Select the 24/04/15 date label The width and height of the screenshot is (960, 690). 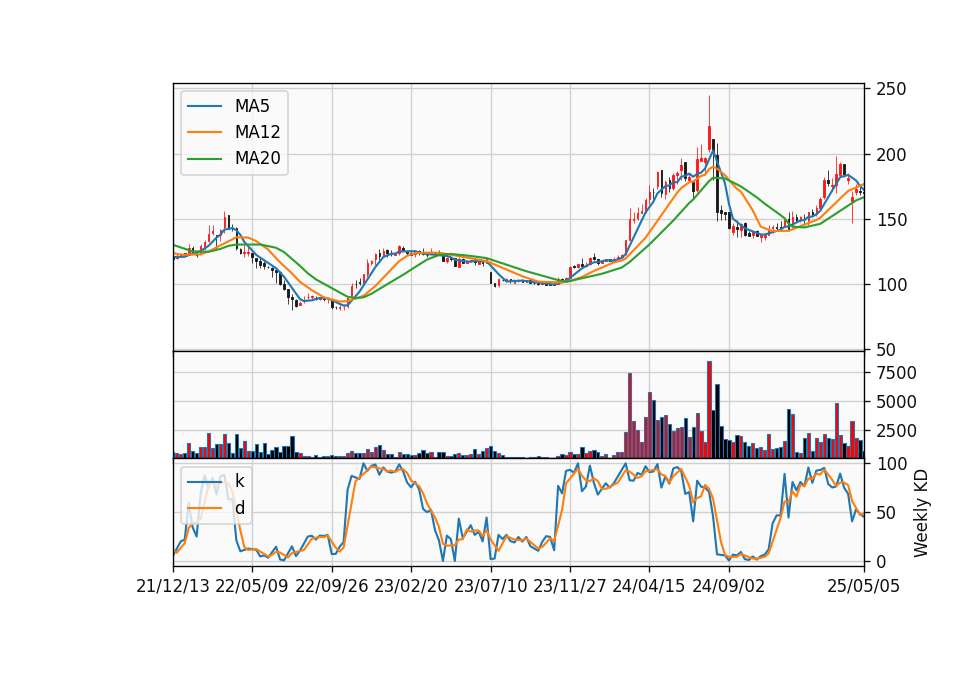(x=649, y=587)
